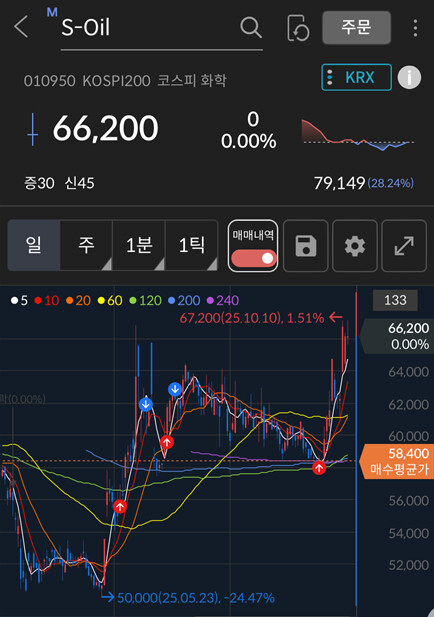The image size is (434, 617).
Task: Click the 10-day moving average legend
Action: click(46, 301)
